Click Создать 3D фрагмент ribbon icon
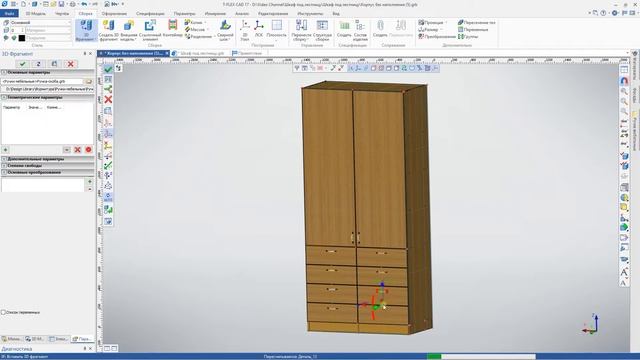640x360 pixels. [109, 30]
